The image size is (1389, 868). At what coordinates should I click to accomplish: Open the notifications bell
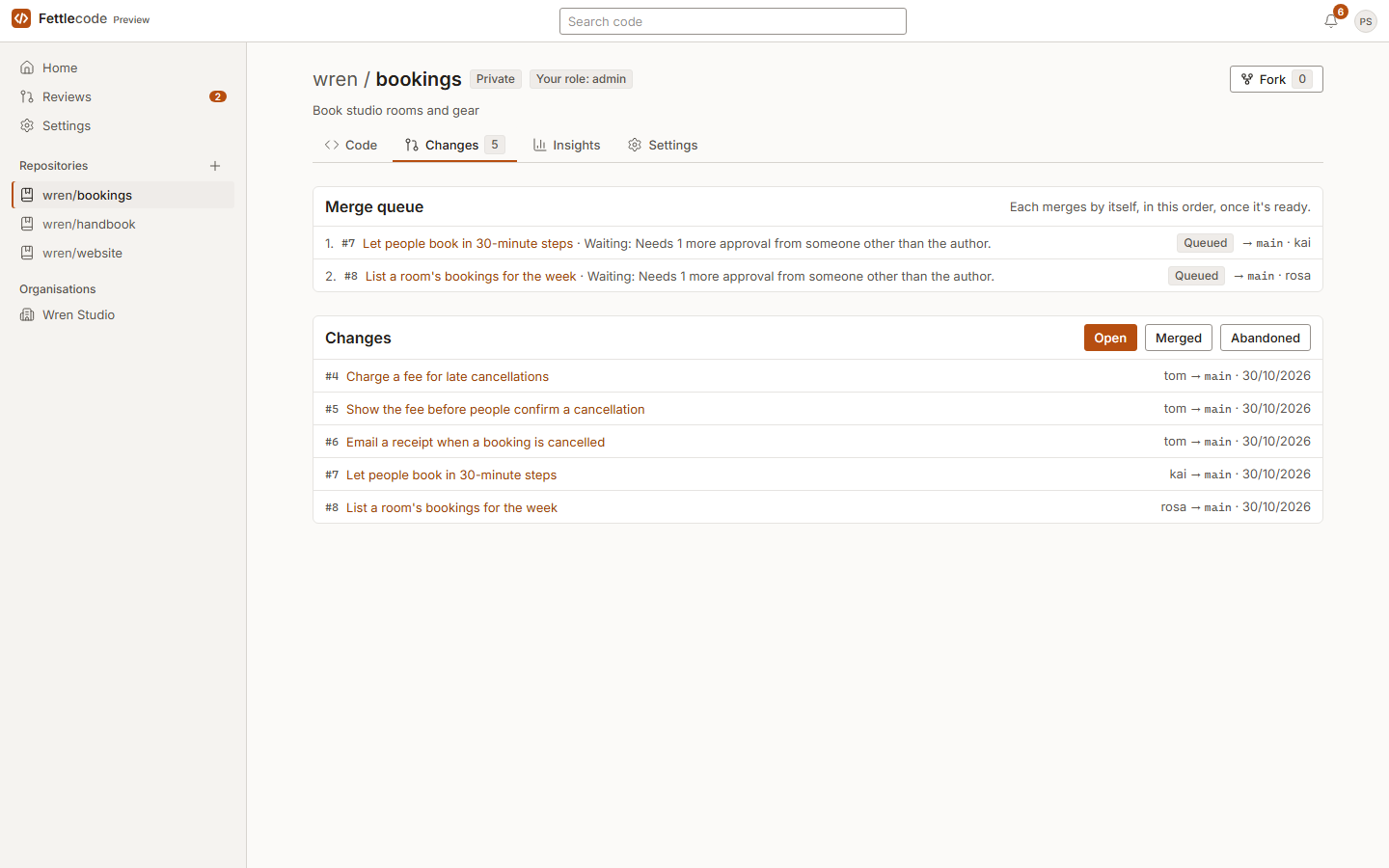pos(1331,20)
